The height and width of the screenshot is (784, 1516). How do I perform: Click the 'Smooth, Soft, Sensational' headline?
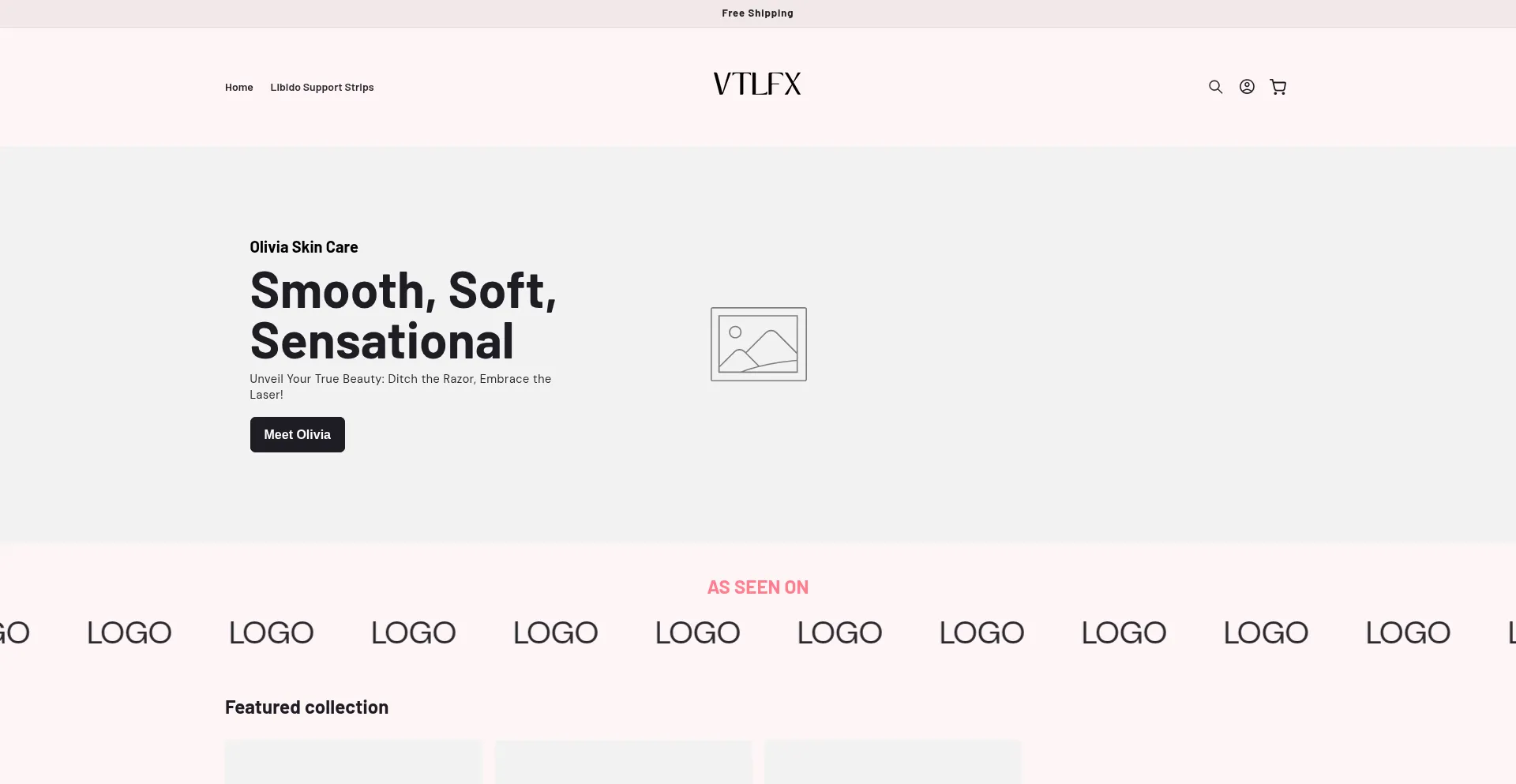point(403,316)
